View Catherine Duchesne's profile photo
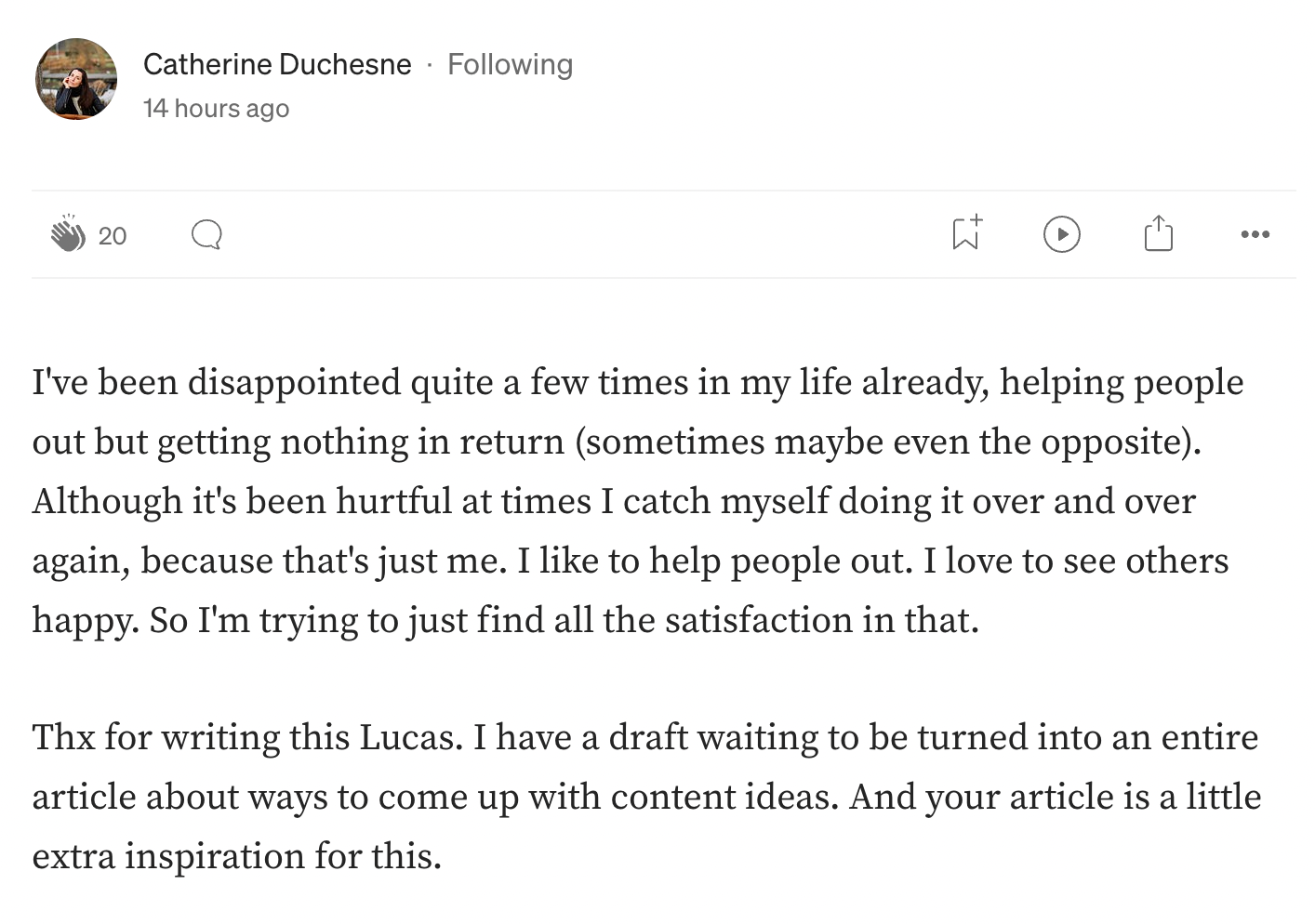This screenshot has height=924, width=1315. 76,79
